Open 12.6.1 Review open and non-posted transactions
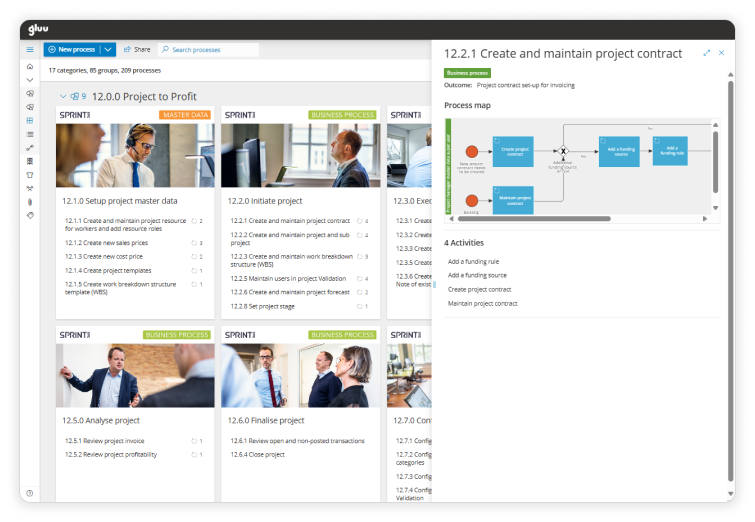The image size is (755, 522). [x=297, y=441]
